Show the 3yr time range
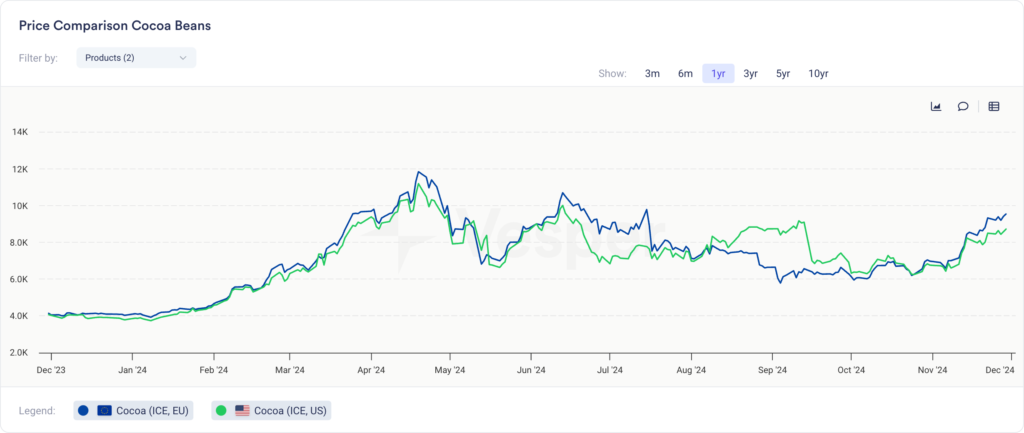The image size is (1024, 433). (750, 73)
